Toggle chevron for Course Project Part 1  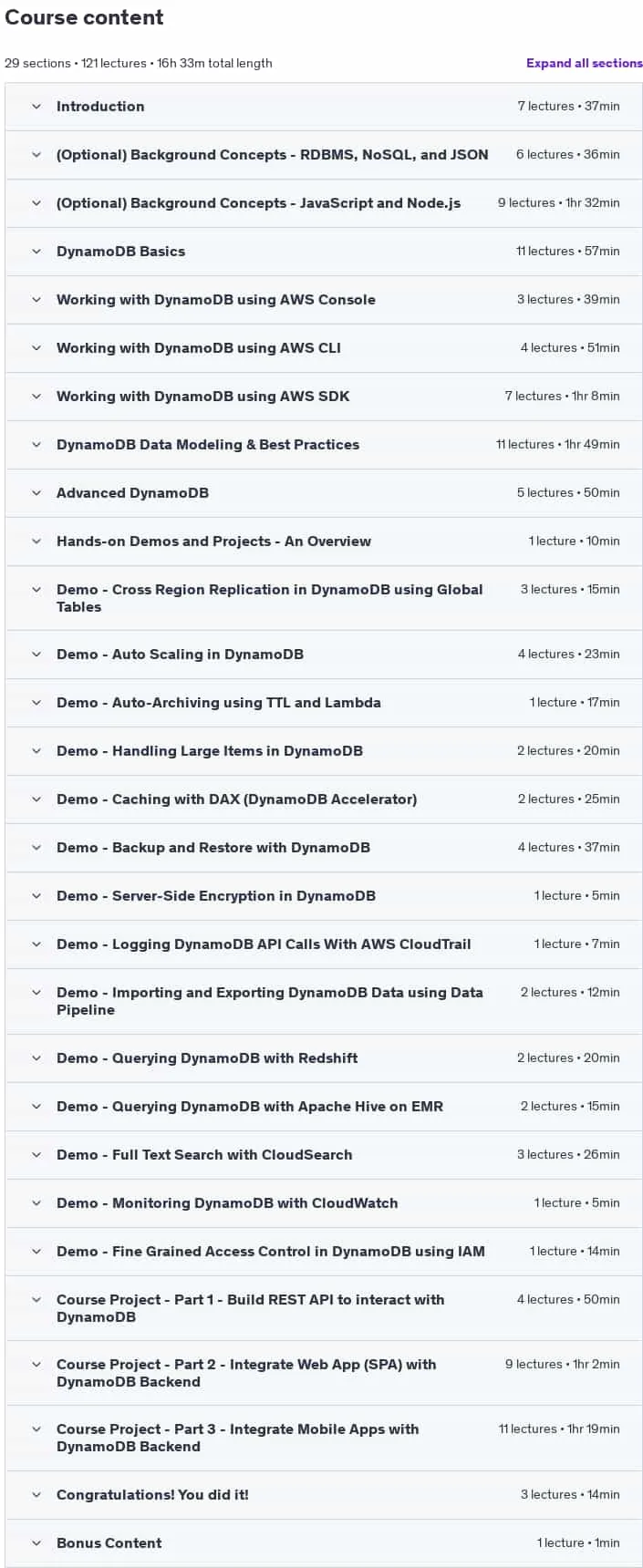[36, 1300]
